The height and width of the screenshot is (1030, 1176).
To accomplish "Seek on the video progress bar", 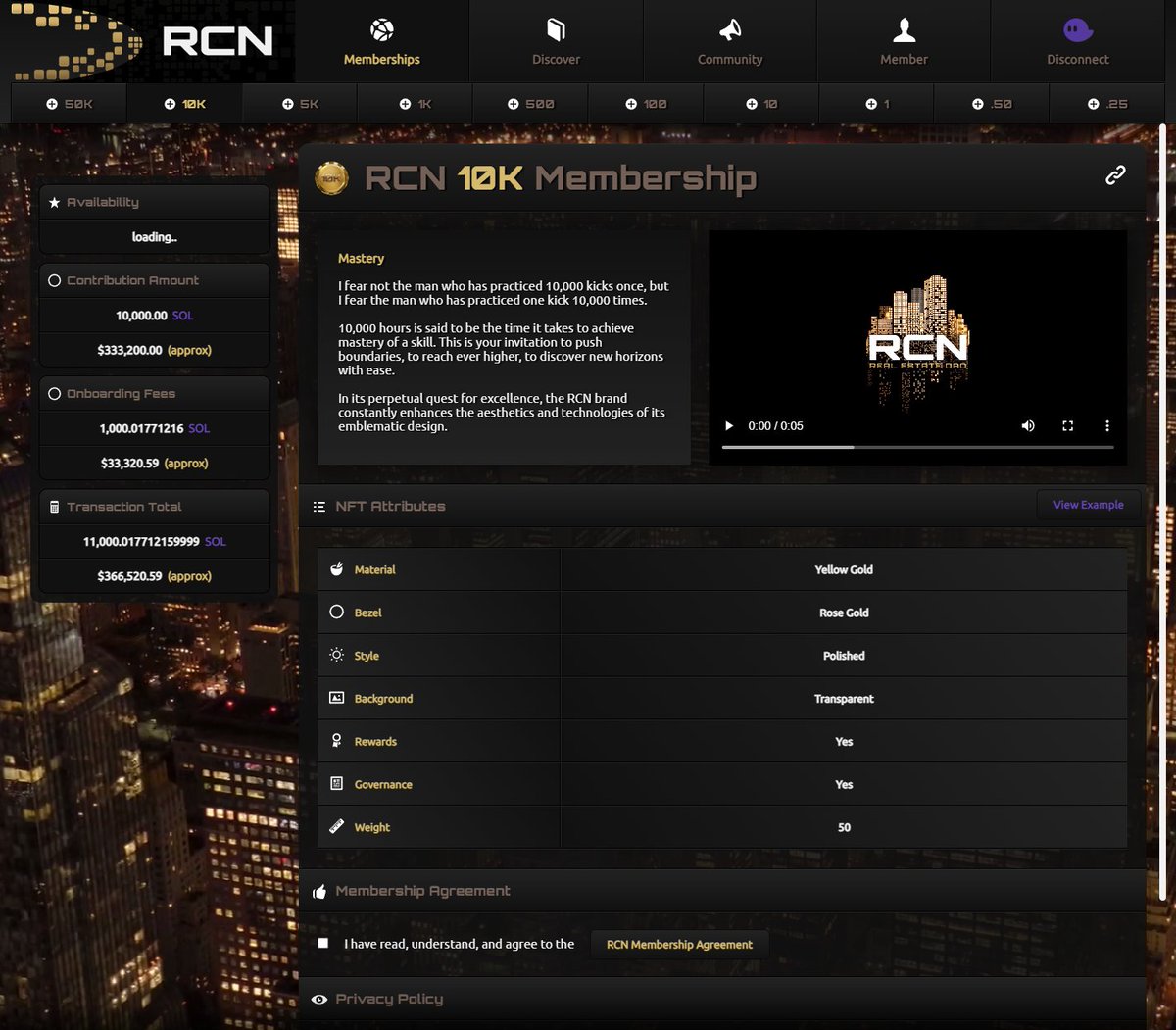I will (x=917, y=447).
